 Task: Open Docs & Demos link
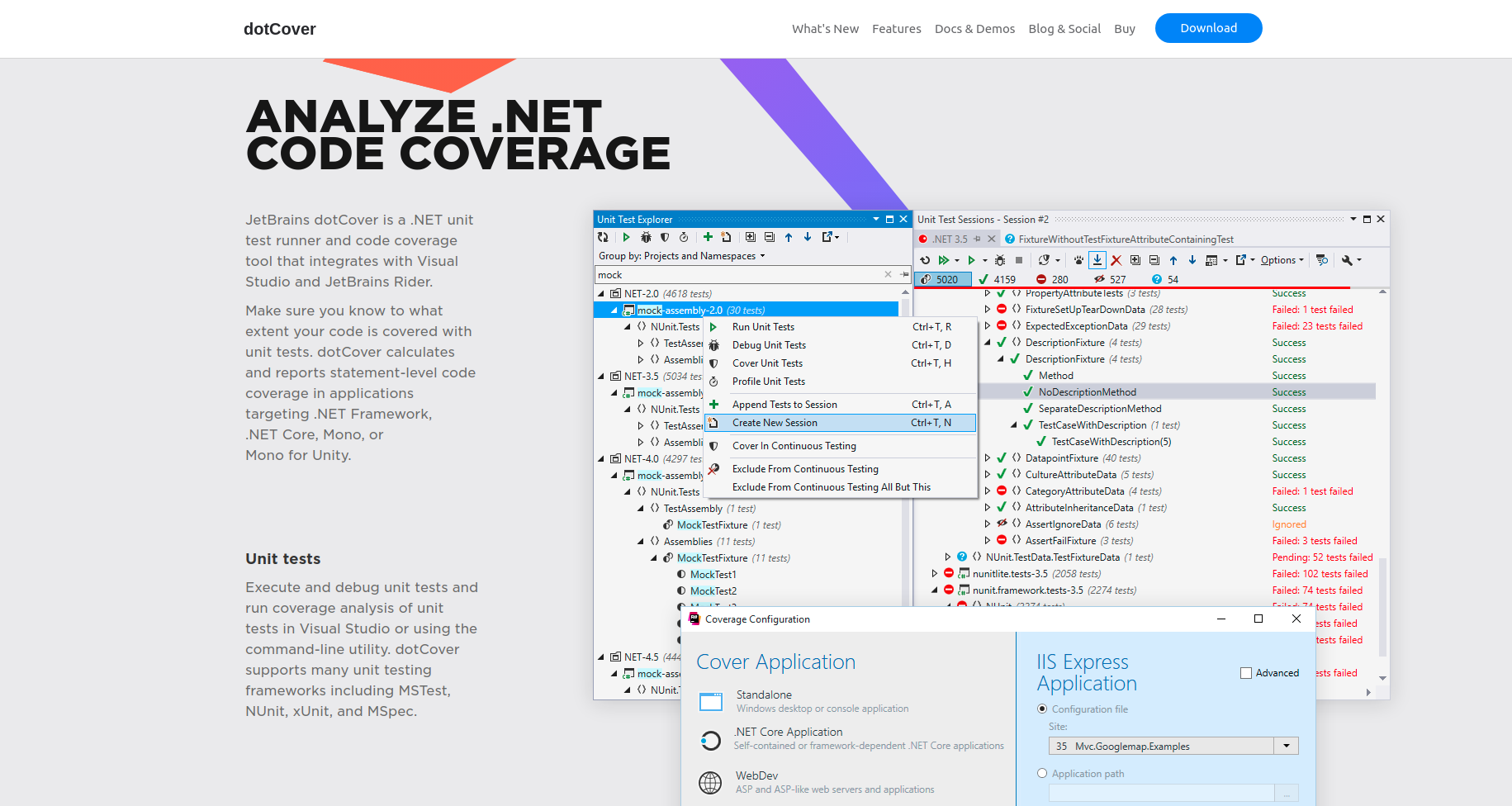click(974, 29)
